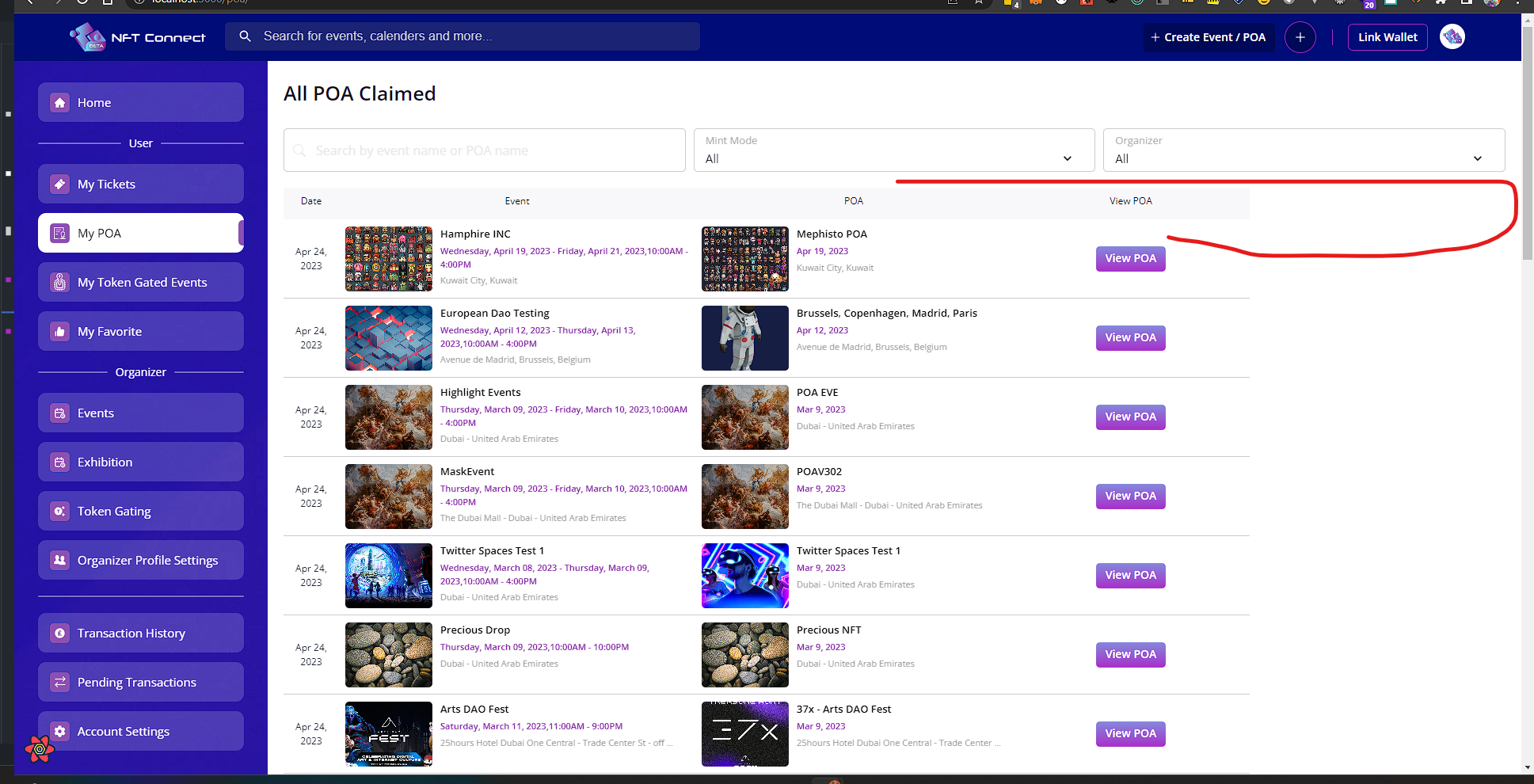Viewport: 1534px width, 784px height.
Task: Click Twitter Spaces Test 1 event thumbnail
Action: (389, 576)
